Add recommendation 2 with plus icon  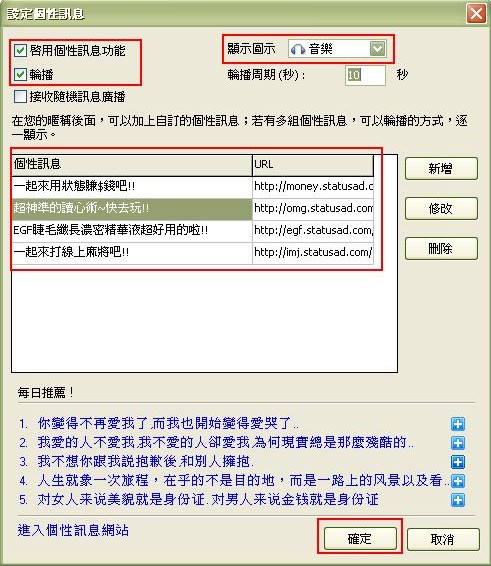pos(458,443)
